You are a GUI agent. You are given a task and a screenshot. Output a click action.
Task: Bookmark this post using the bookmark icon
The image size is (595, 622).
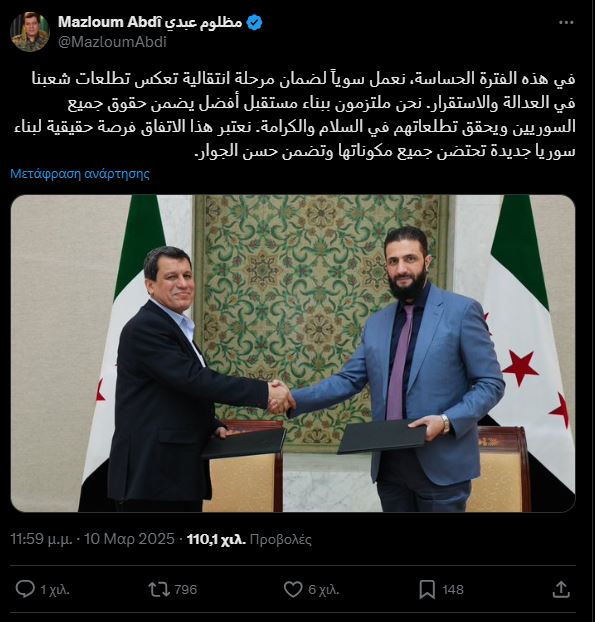point(427,589)
